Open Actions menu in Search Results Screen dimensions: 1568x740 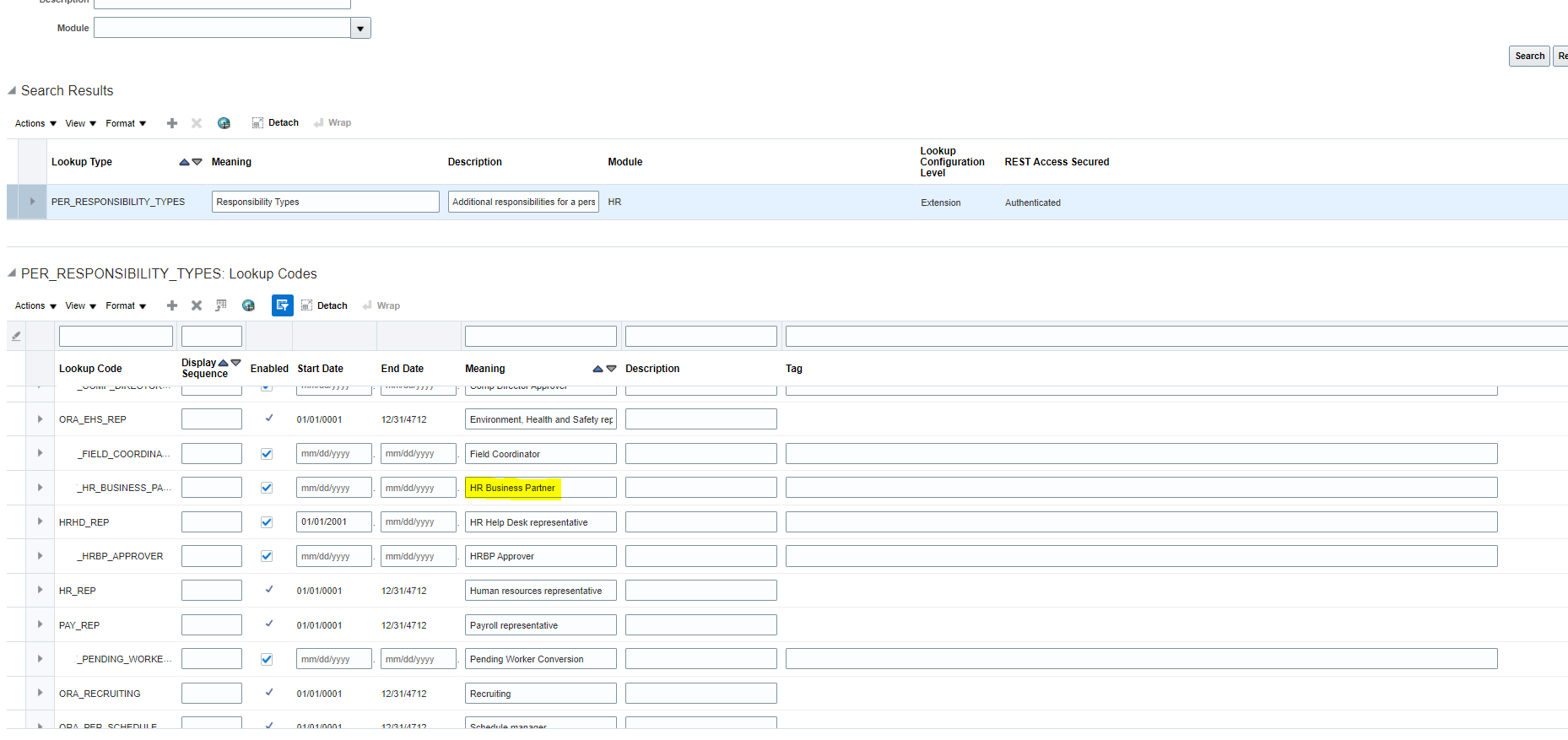click(35, 123)
